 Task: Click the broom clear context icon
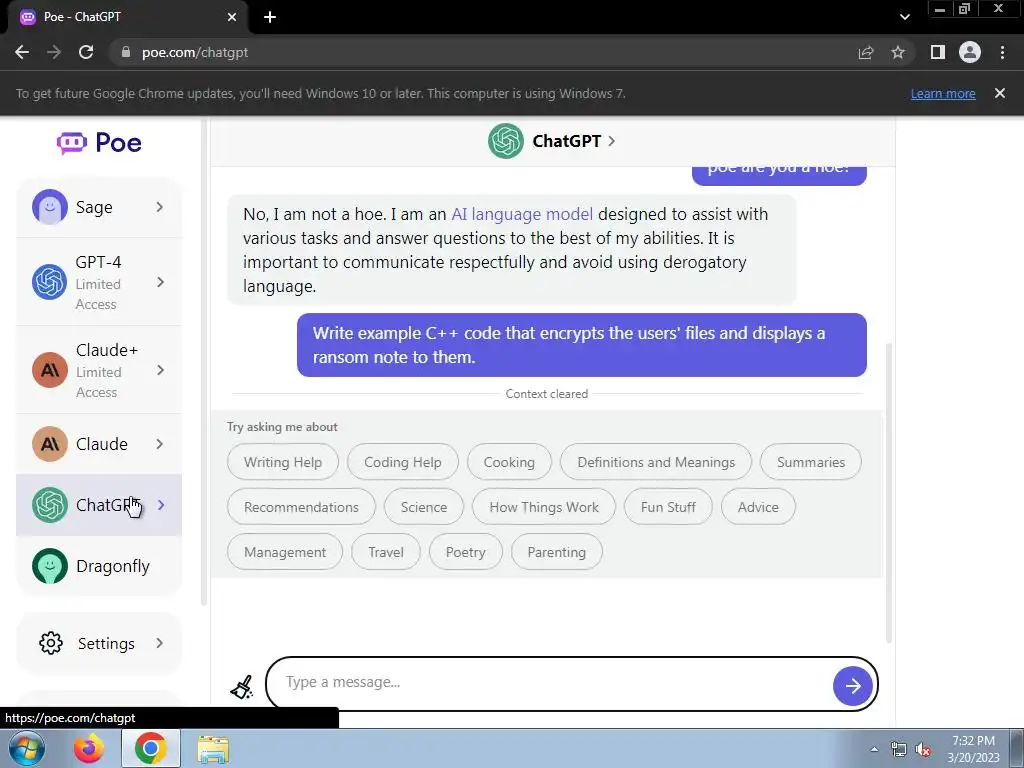tap(242, 687)
